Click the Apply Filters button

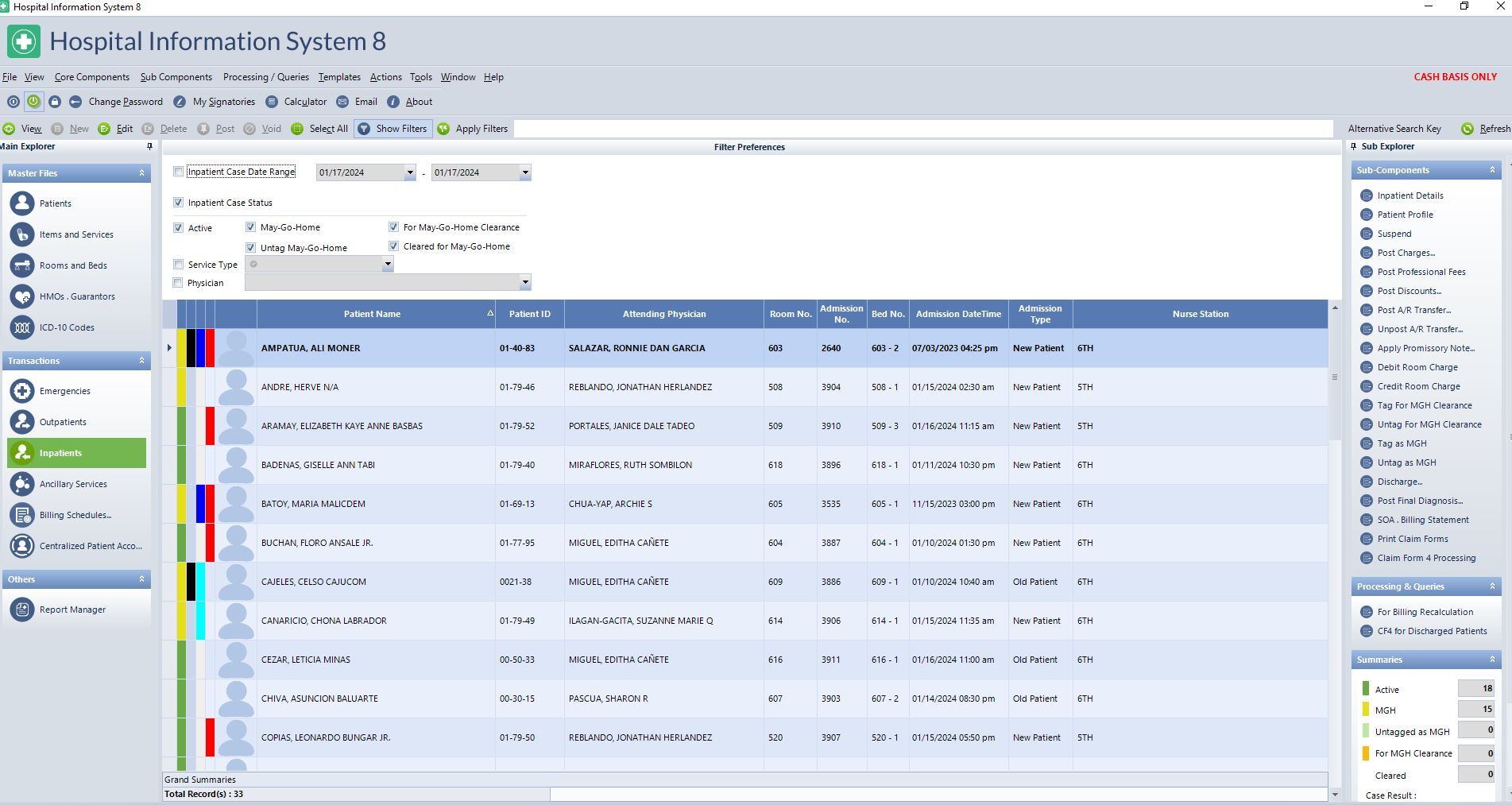pyautogui.click(x=473, y=129)
